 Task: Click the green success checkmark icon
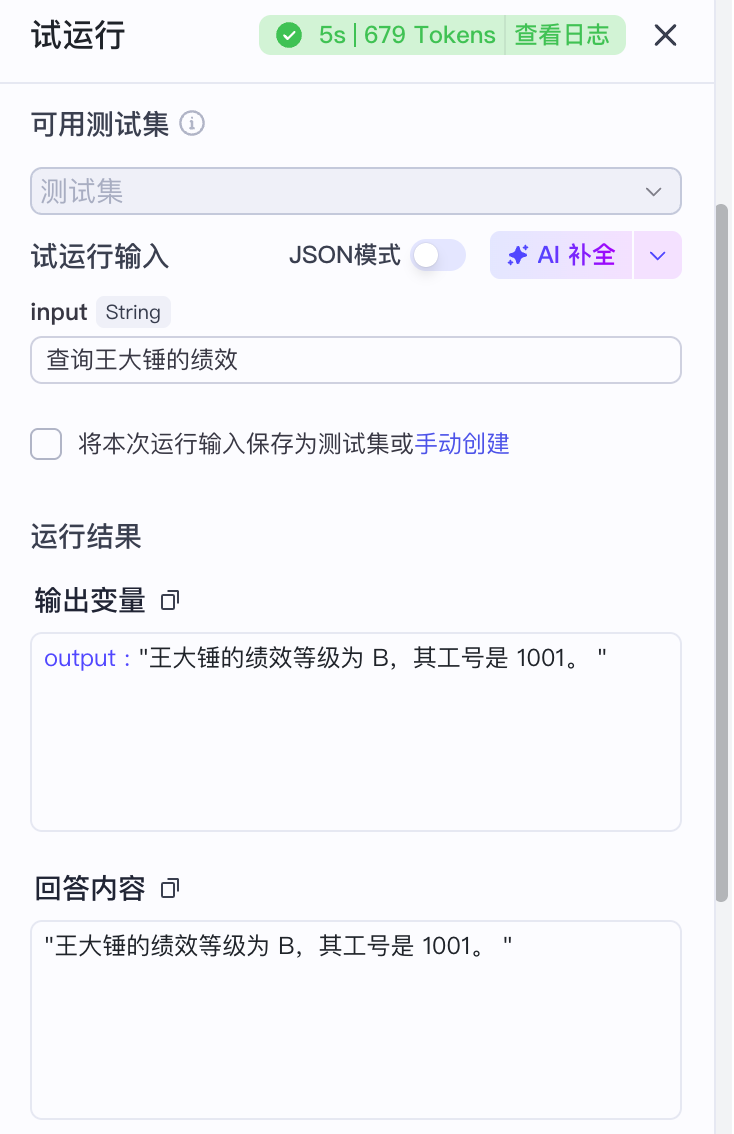pyautogui.click(x=289, y=36)
